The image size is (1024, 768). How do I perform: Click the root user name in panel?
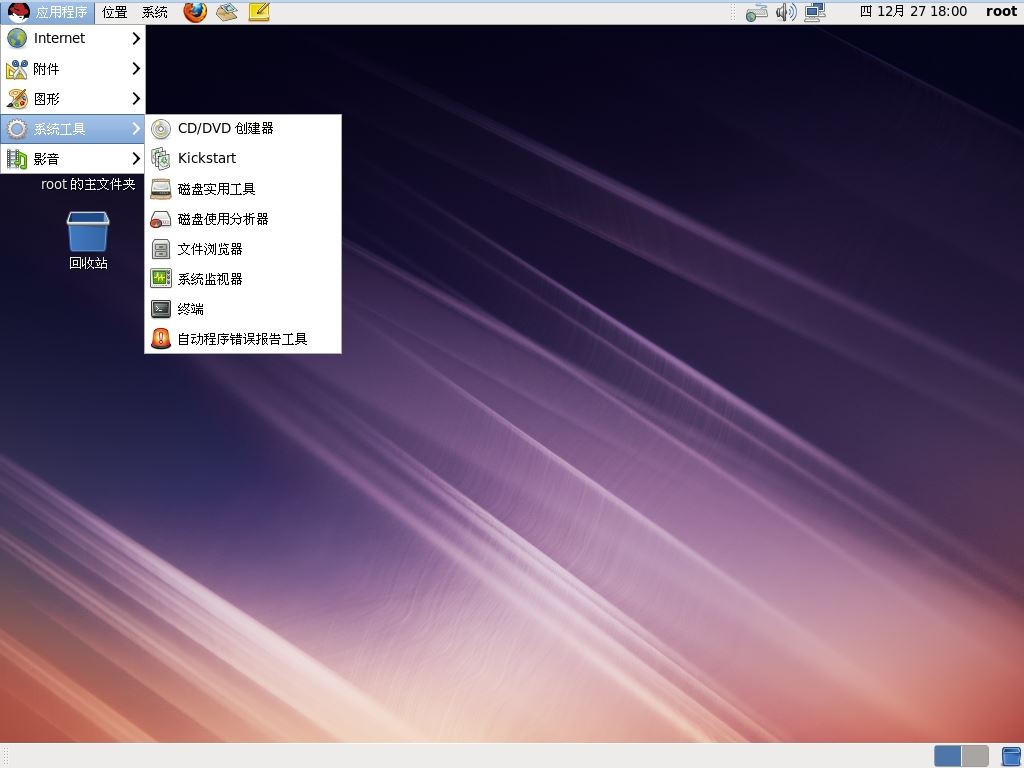tap(1000, 12)
